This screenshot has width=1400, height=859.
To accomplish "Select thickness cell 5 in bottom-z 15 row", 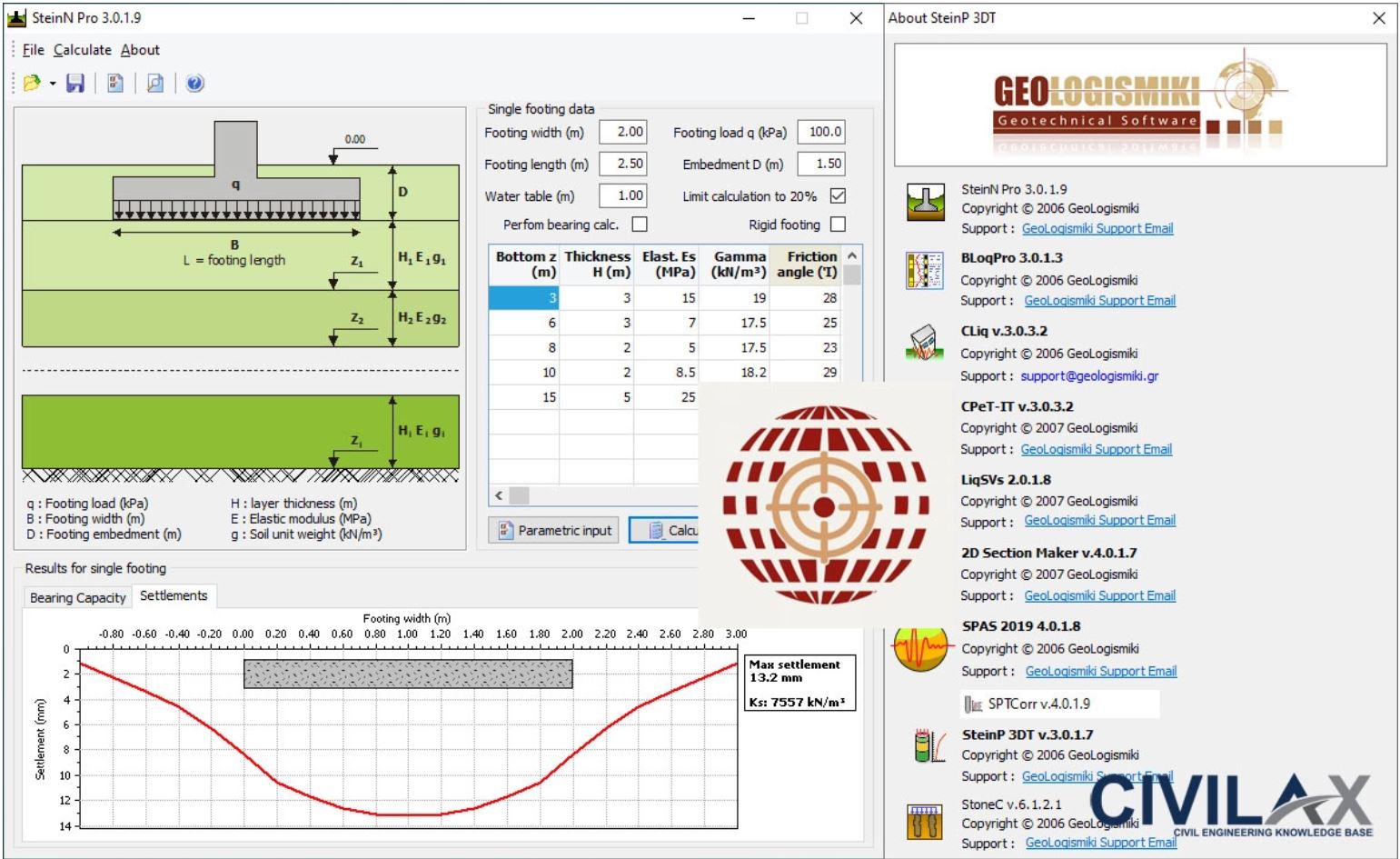I will pos(596,397).
